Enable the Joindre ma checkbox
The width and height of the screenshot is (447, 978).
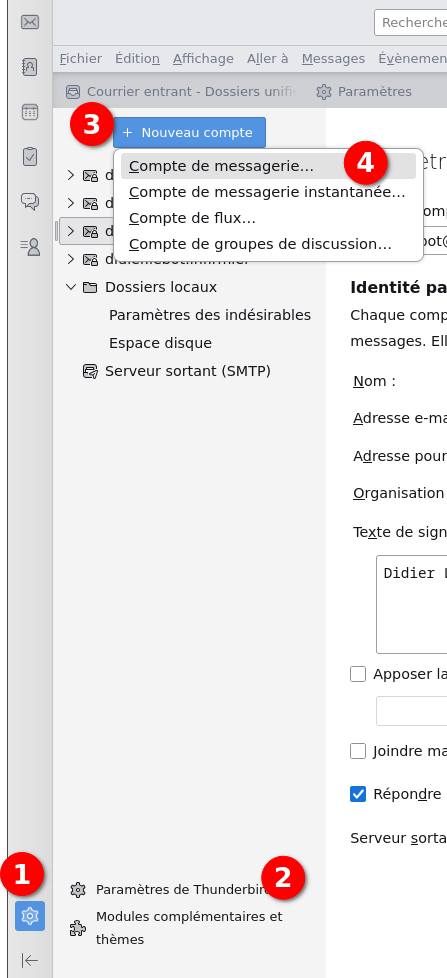pyautogui.click(x=358, y=751)
